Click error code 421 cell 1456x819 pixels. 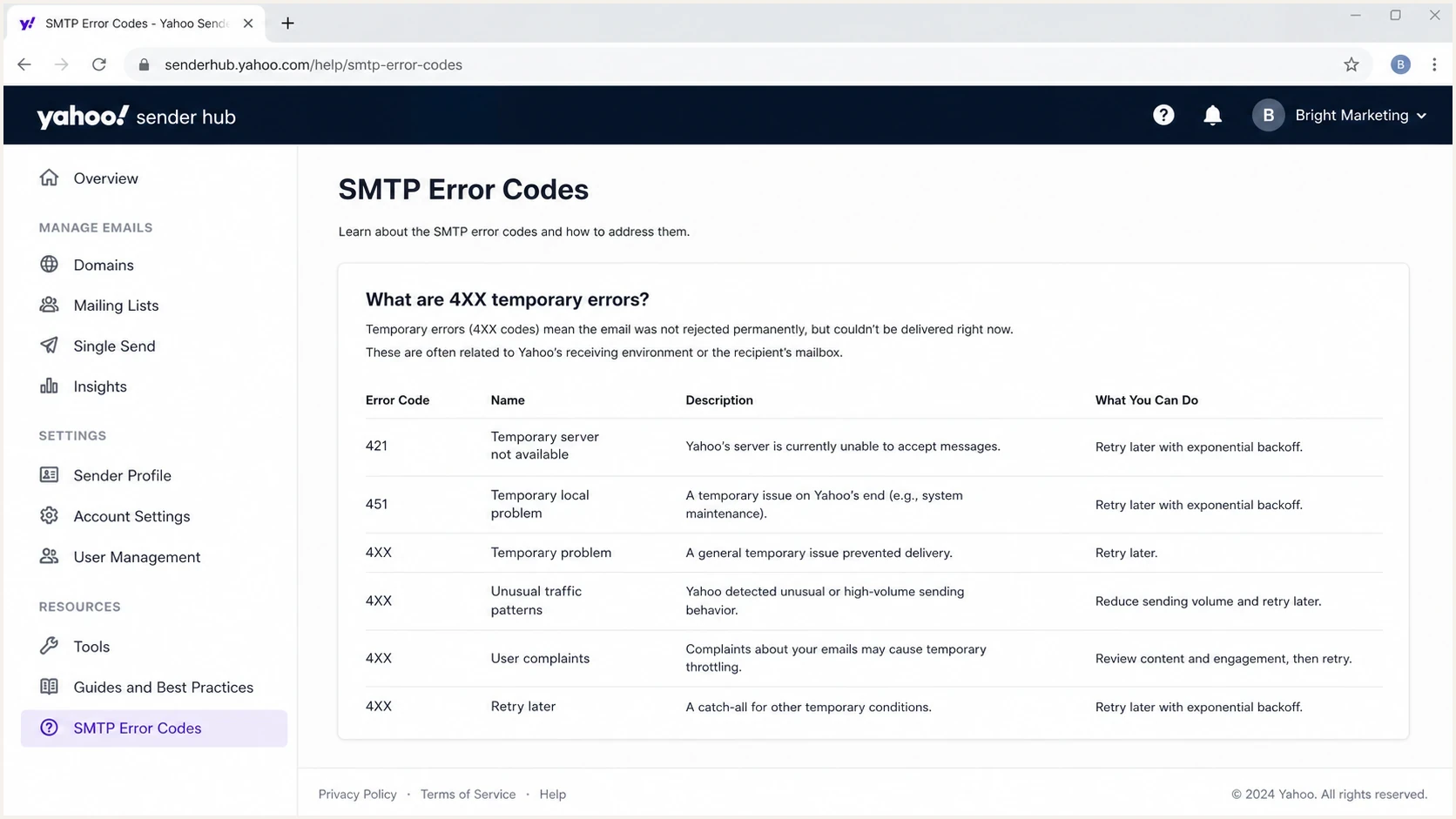[376, 446]
